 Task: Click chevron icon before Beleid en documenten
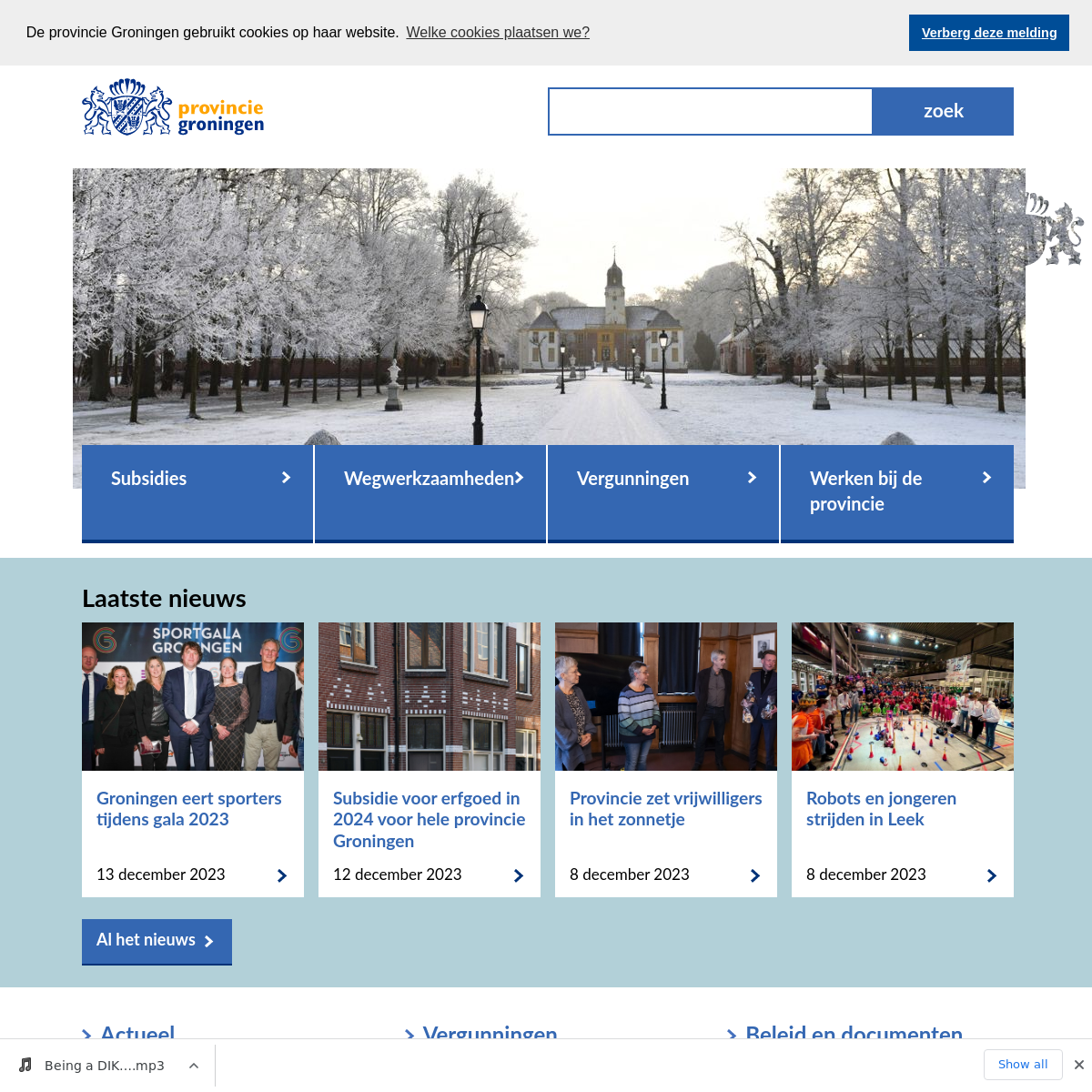tap(732, 1035)
